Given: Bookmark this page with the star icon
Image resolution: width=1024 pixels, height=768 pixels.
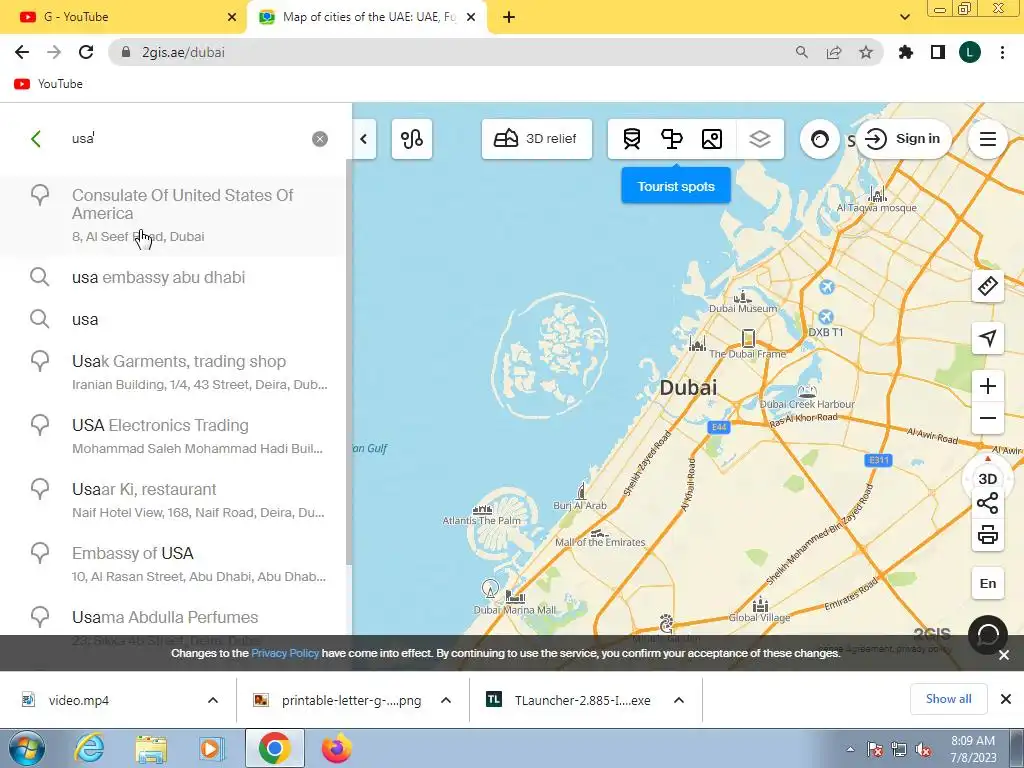Looking at the screenshot, I should [865, 52].
